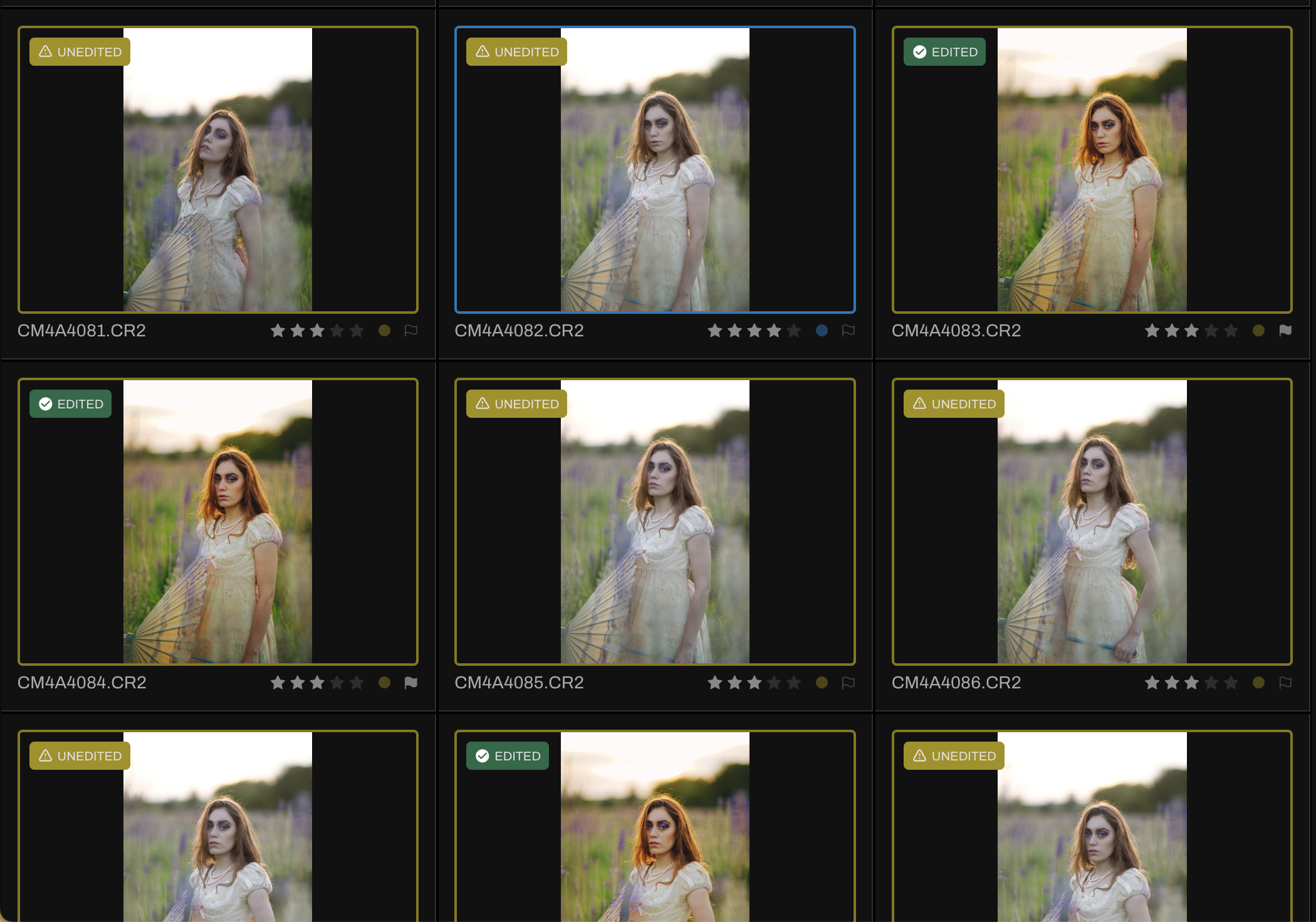Select the CM4A4085.CR2 photo thumbnail
Image resolution: width=1316 pixels, height=922 pixels.
pos(655,522)
